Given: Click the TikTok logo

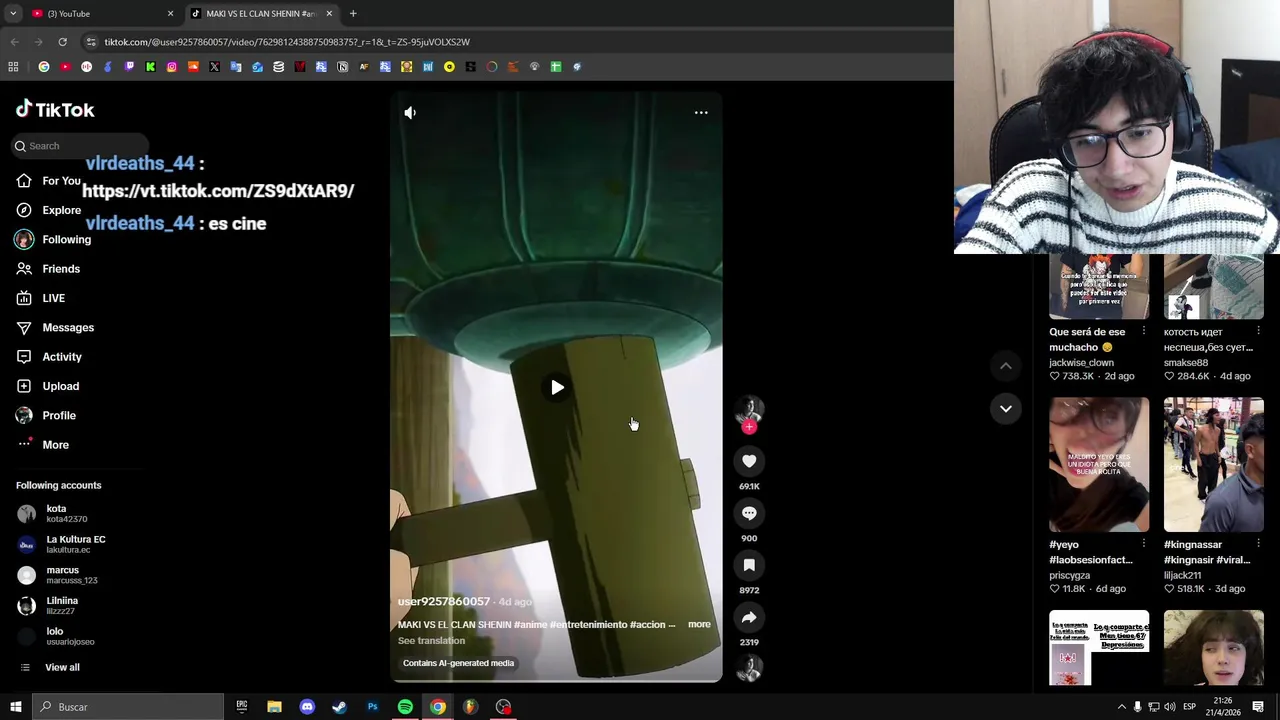Looking at the screenshot, I should pyautogui.click(x=55, y=109).
